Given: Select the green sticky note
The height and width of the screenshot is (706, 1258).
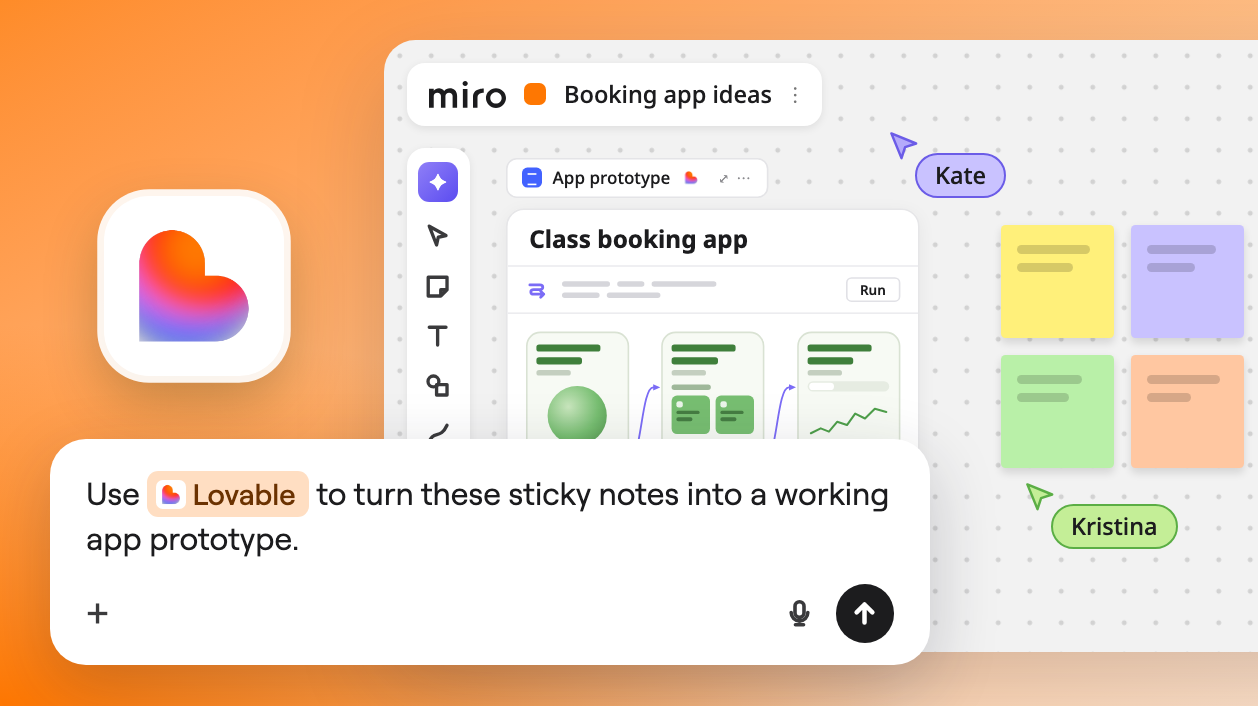Looking at the screenshot, I should point(1057,411).
